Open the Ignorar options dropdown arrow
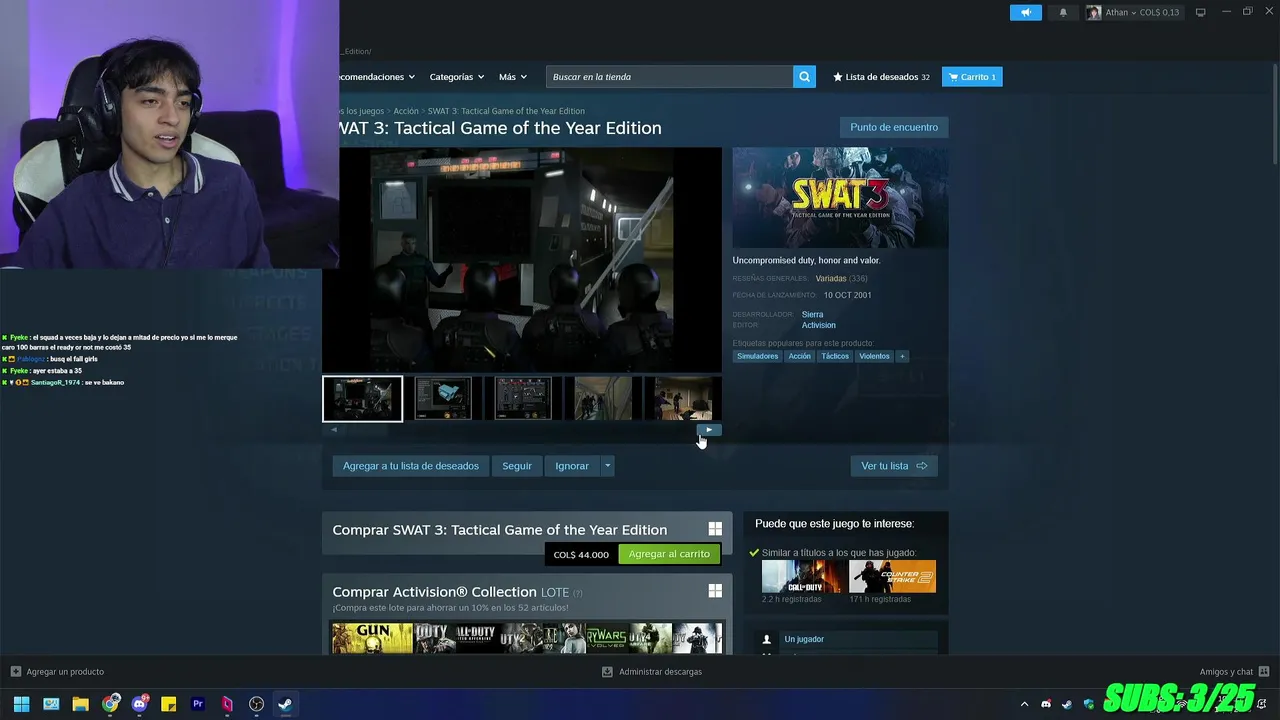 coord(607,466)
